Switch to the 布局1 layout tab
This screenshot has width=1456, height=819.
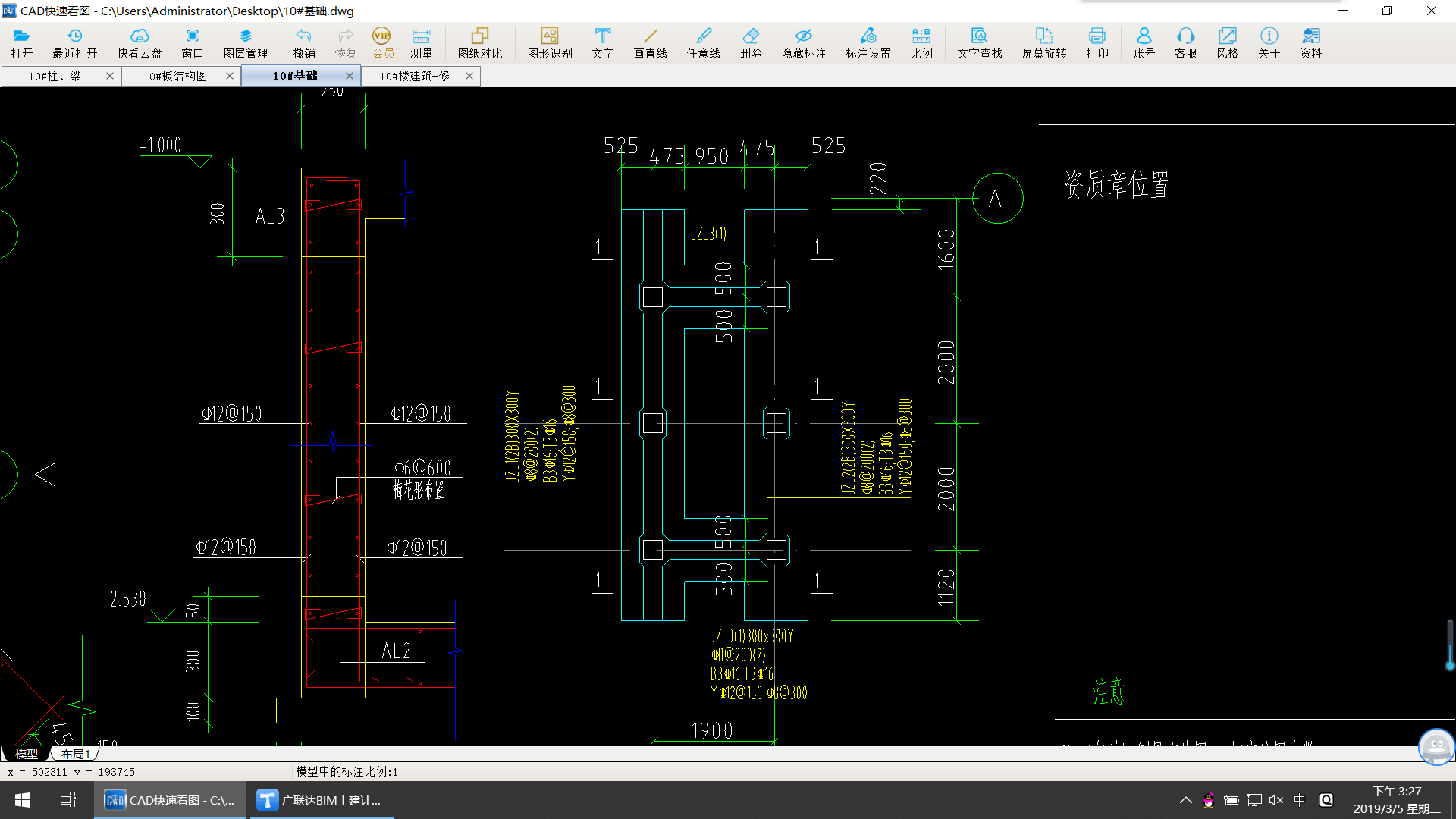(x=75, y=754)
